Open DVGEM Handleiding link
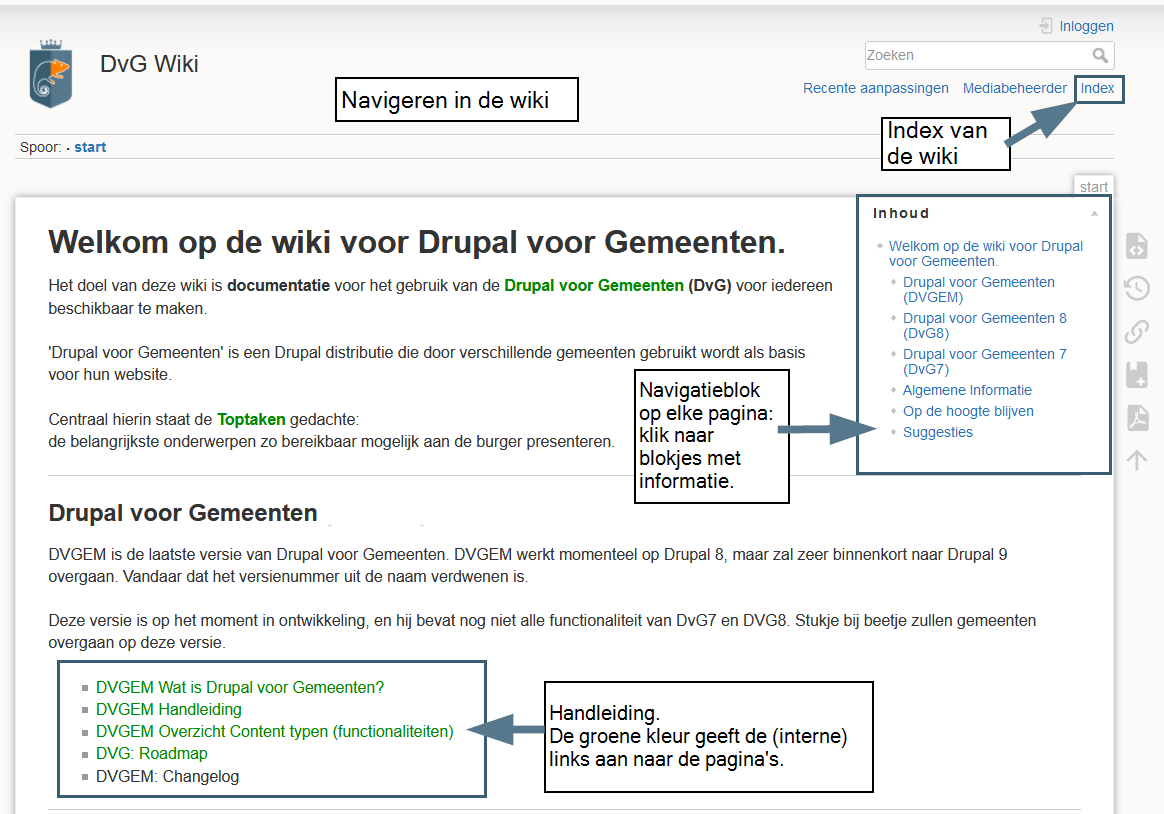This screenshot has height=814, width=1164. click(169, 710)
